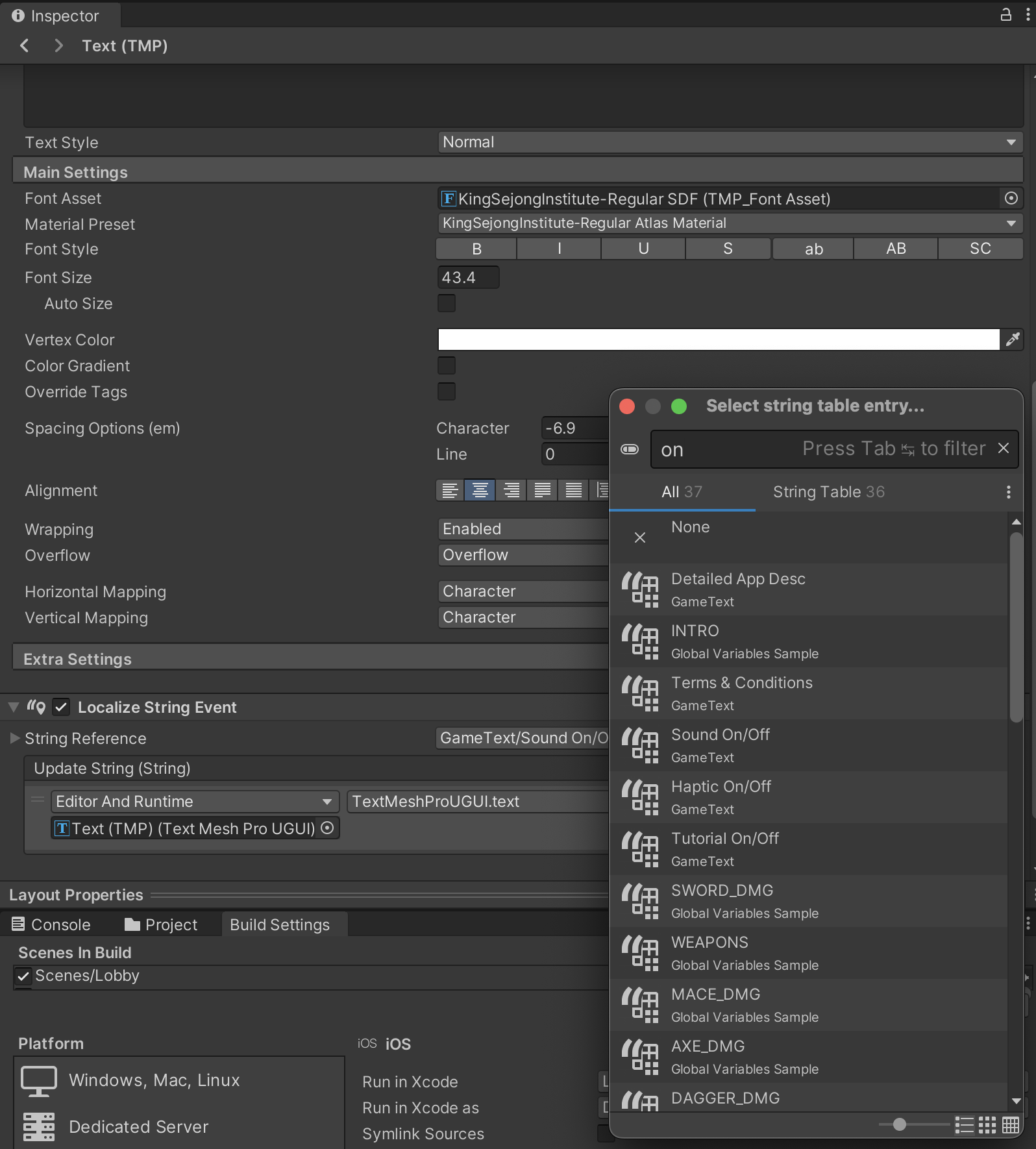
Task: Click the Inspector lock icon
Action: (x=1005, y=14)
